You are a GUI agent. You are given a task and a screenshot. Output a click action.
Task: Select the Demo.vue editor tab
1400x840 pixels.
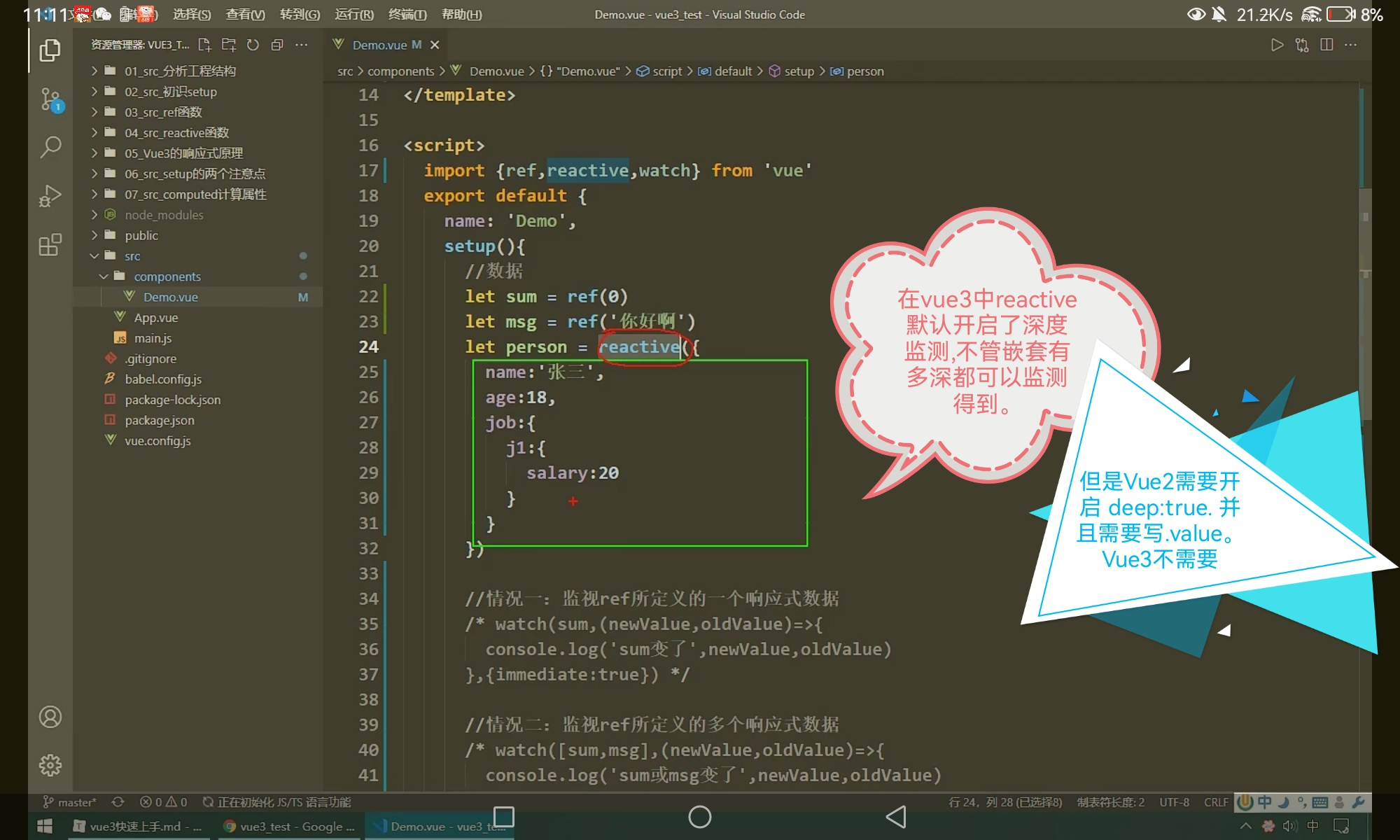[x=379, y=45]
